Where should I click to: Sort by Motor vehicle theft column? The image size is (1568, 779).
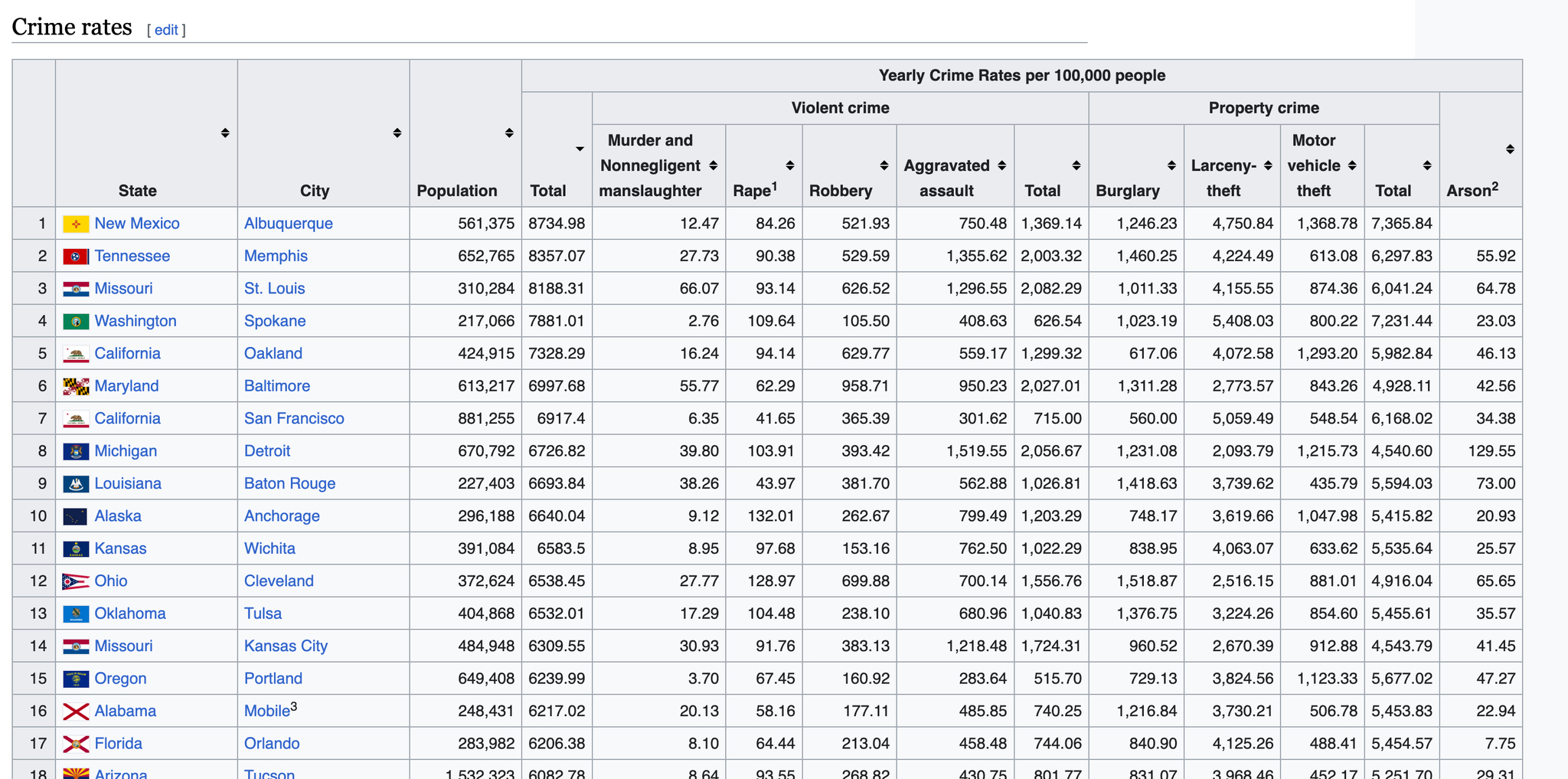1352,165
